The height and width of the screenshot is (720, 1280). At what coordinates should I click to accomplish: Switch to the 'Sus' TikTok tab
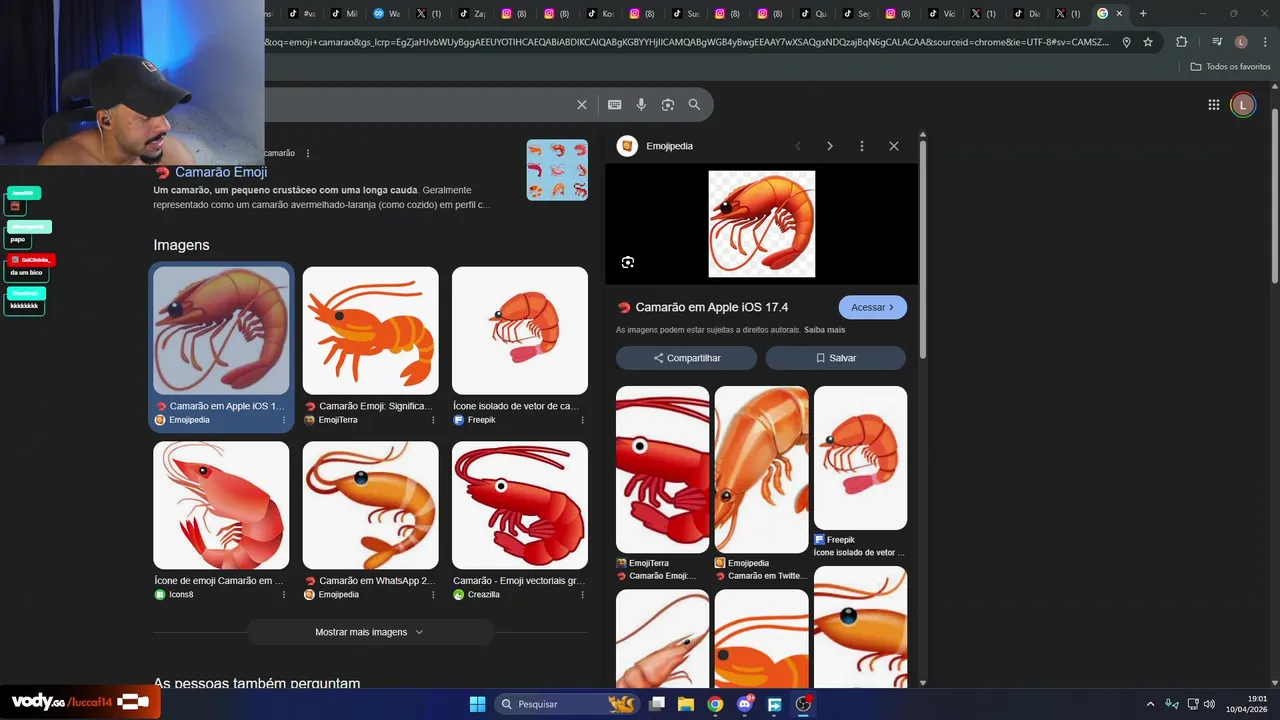tap(686, 14)
